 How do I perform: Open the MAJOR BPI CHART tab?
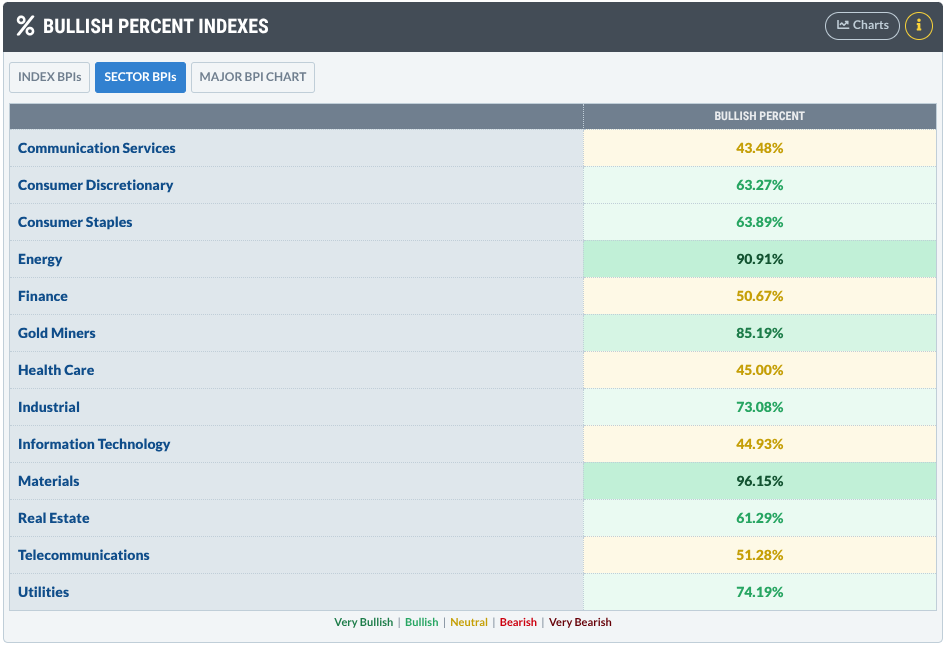tap(253, 77)
